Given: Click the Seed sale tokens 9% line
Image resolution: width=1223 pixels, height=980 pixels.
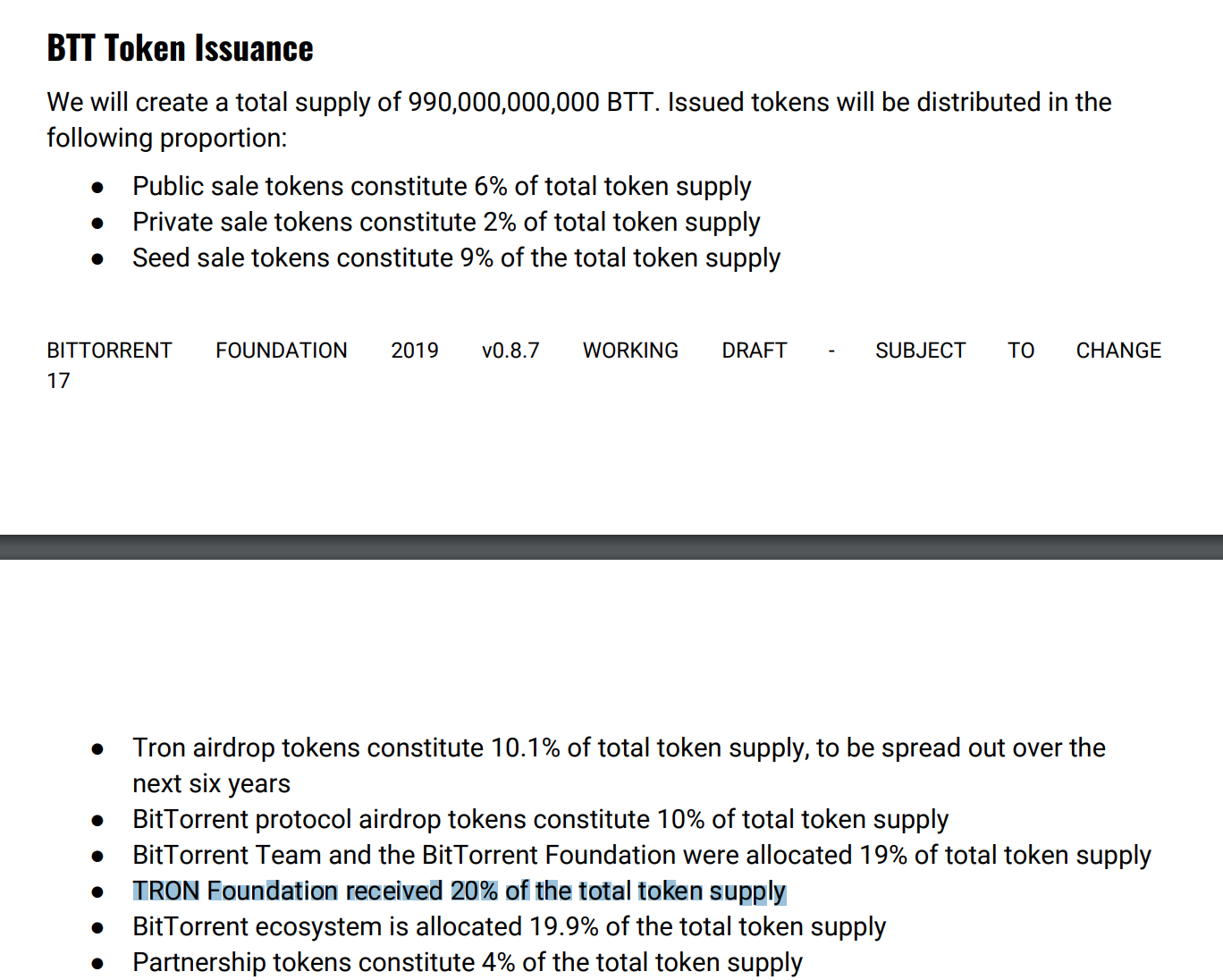Looking at the screenshot, I should click(x=456, y=258).
